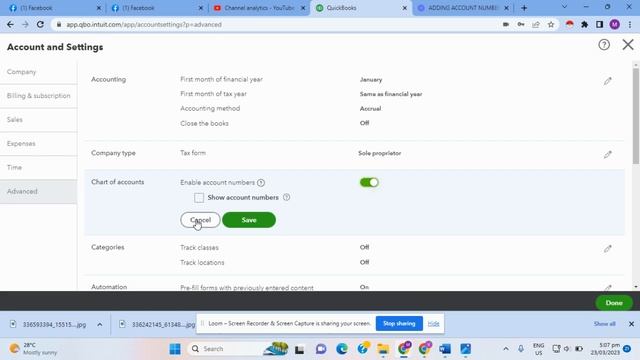Viewport: 640px width, 360px height.
Task: Open the Chat app on taskbar
Action: click(321, 349)
